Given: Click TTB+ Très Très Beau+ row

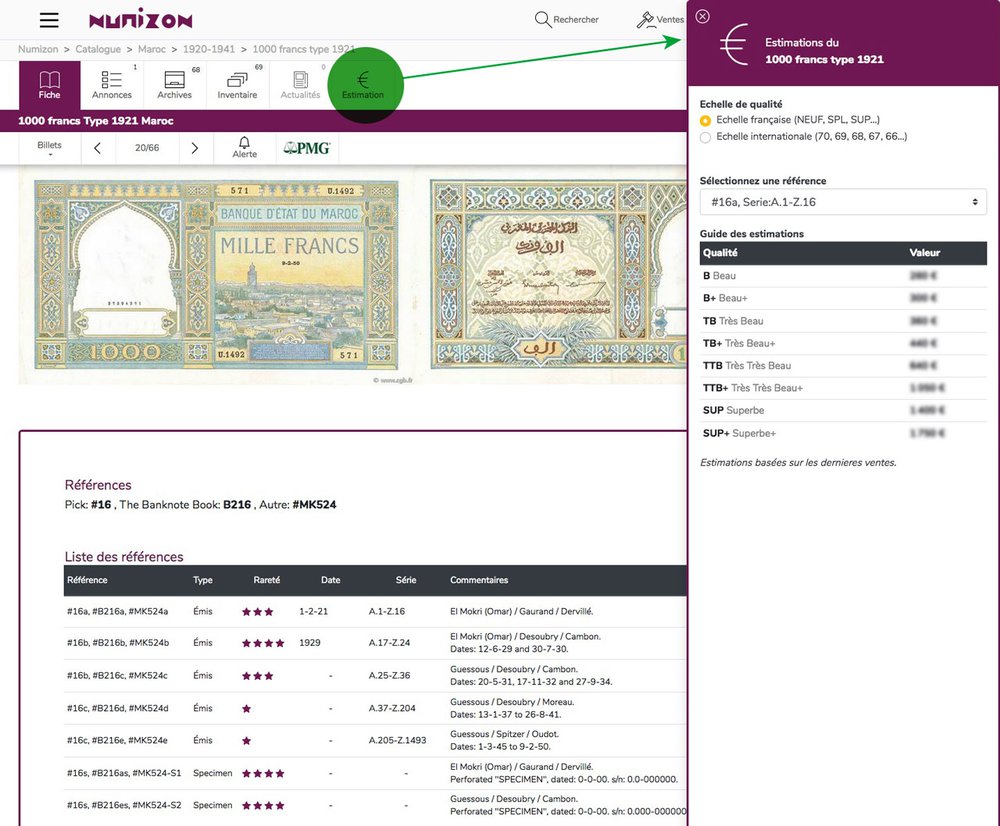Looking at the screenshot, I should tap(843, 388).
